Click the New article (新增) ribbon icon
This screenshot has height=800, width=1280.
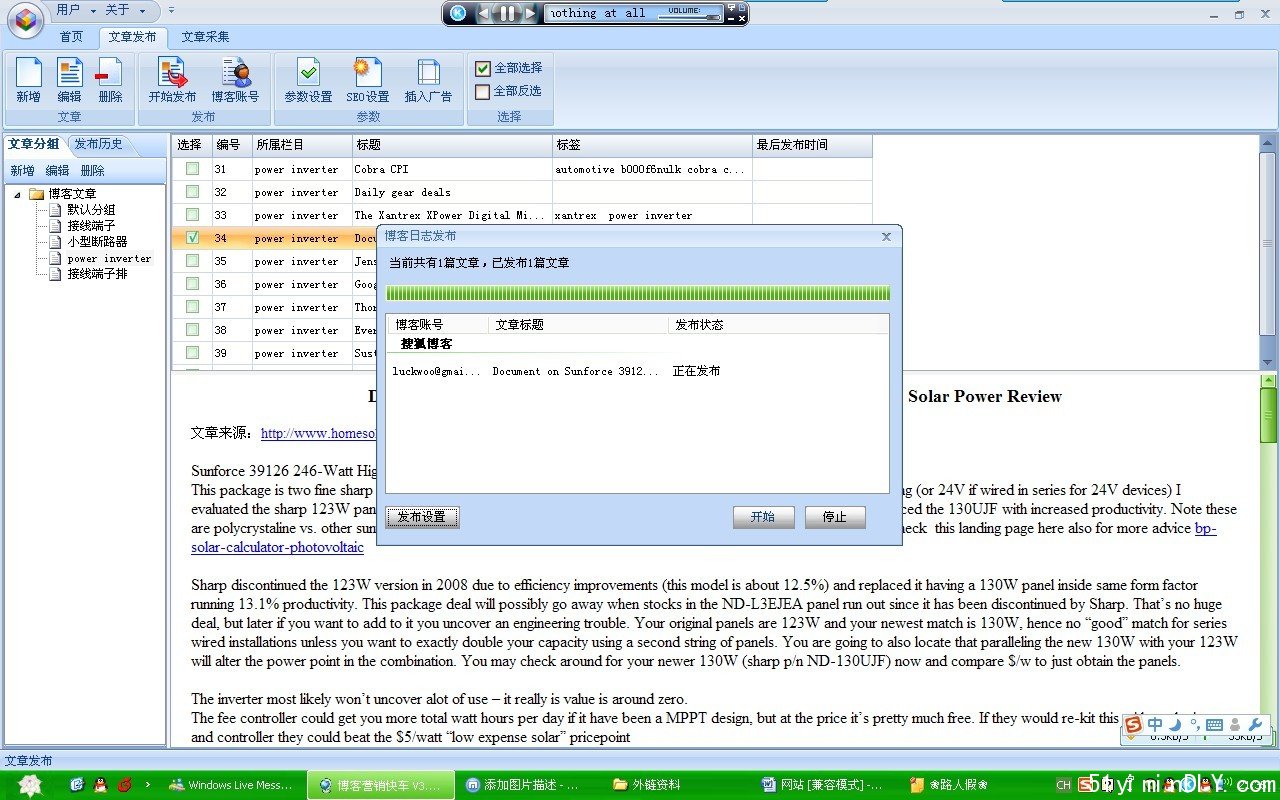(28, 80)
